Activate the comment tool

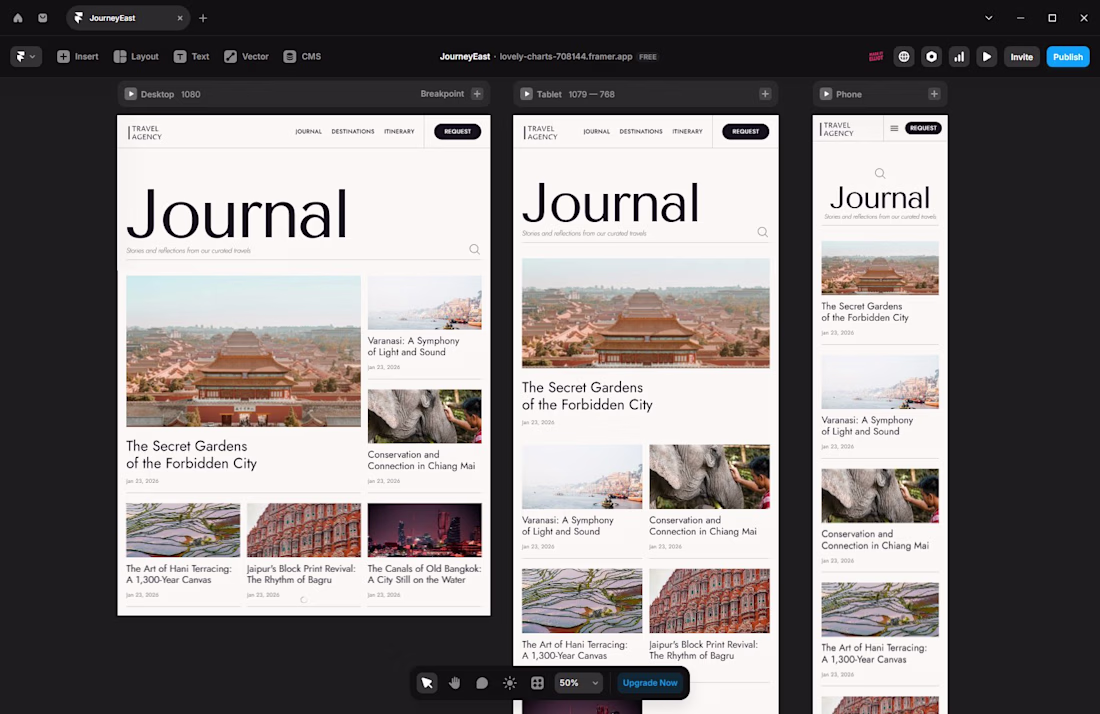click(482, 683)
